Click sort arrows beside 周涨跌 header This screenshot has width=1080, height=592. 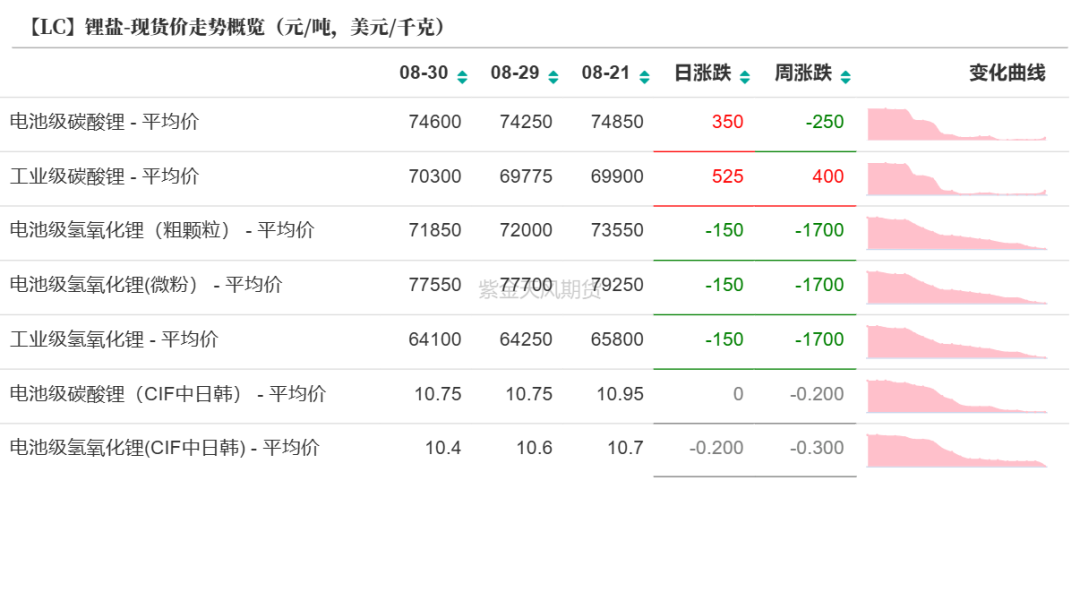click(x=845, y=76)
